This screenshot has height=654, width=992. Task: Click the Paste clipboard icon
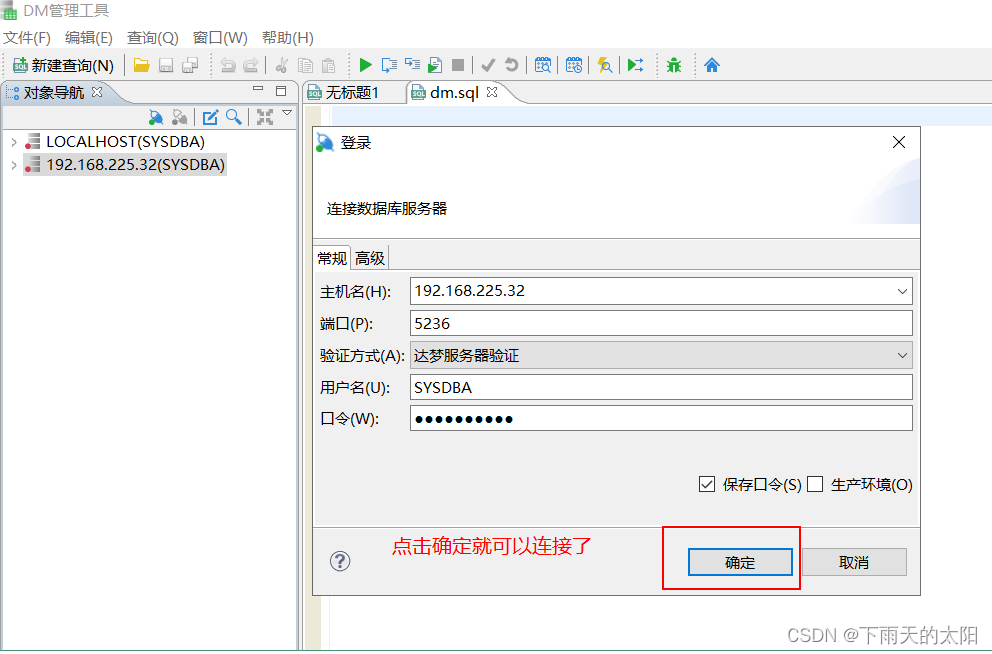pos(328,65)
